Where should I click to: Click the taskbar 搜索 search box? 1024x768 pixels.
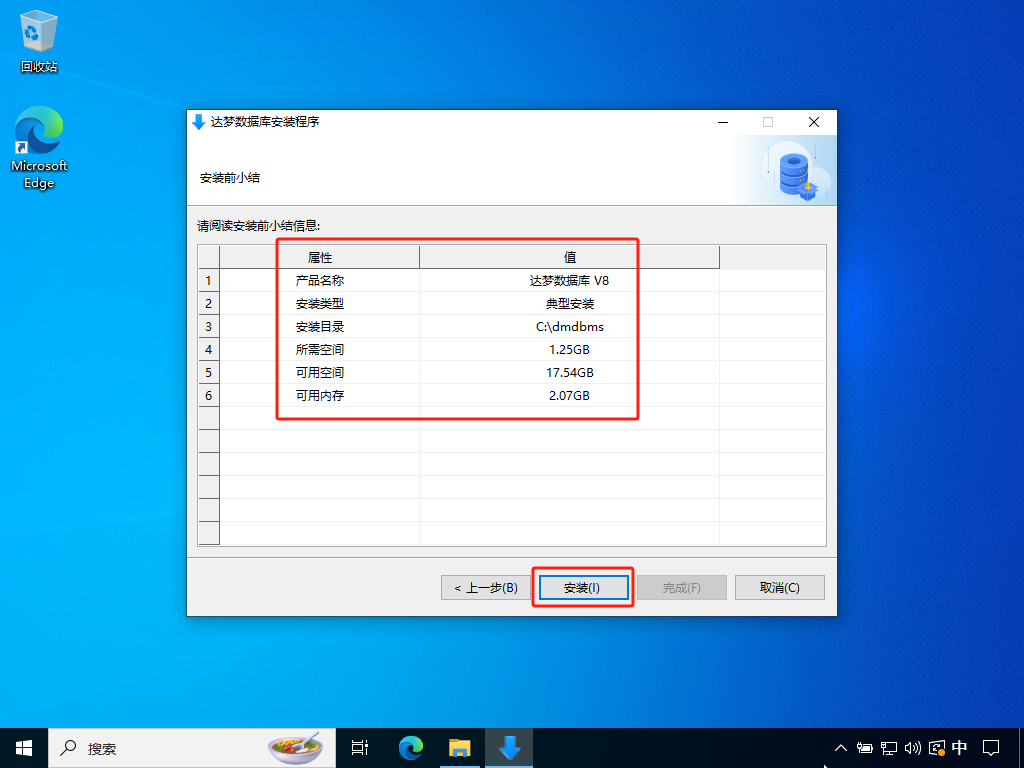[192, 748]
